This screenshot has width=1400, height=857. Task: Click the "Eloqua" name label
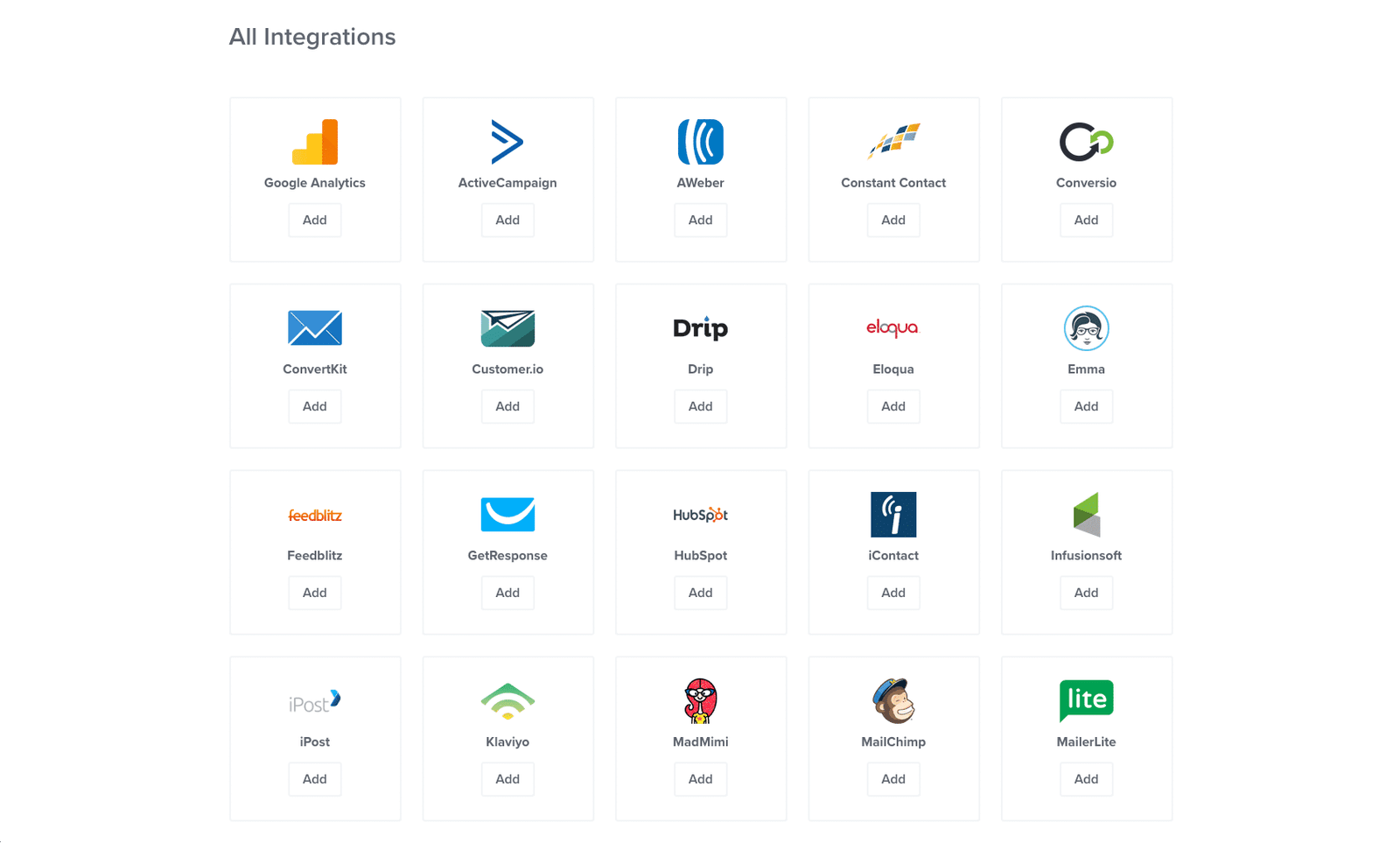(893, 369)
